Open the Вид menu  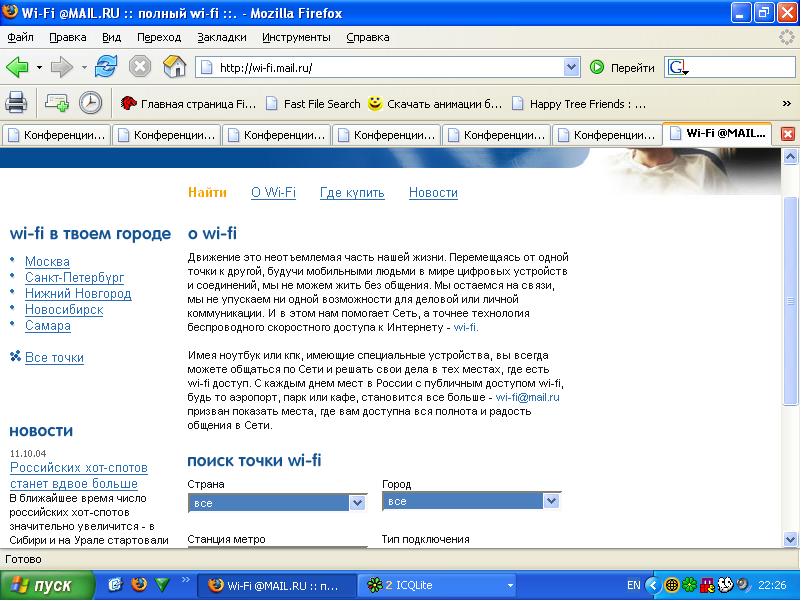point(111,37)
